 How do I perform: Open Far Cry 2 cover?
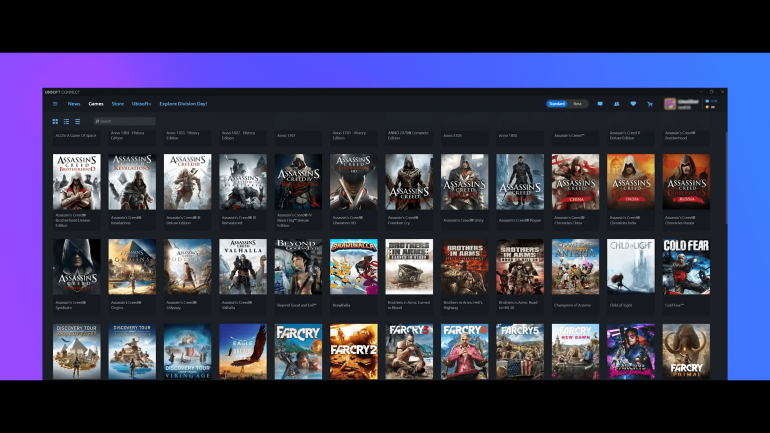tap(354, 352)
